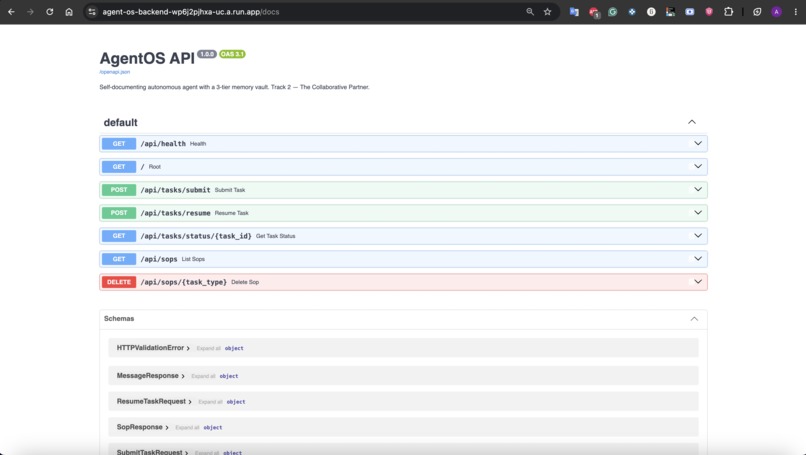View site information icon in address bar

point(92,11)
